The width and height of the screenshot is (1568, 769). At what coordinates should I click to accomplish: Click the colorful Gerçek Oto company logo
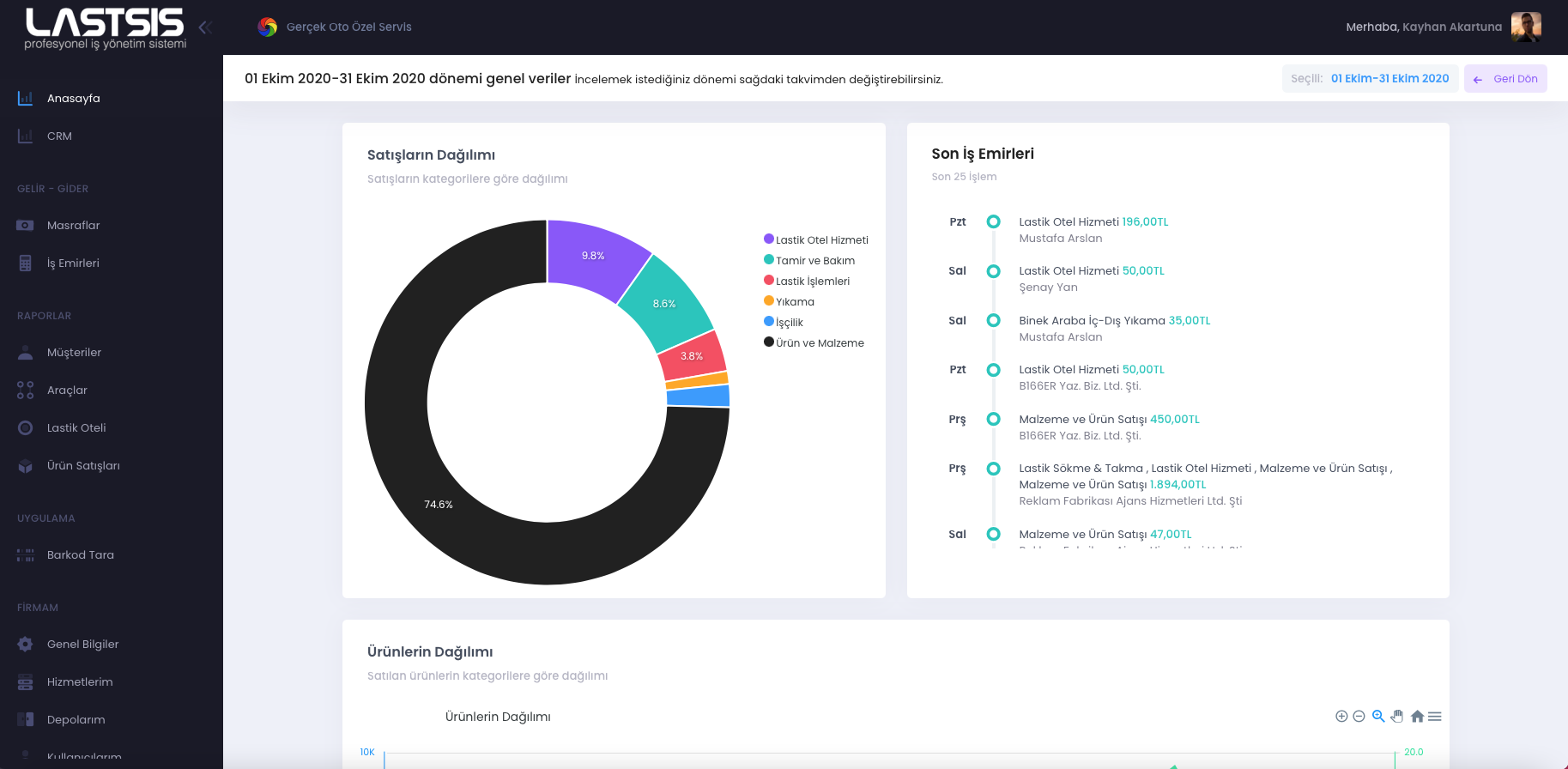pyautogui.click(x=268, y=27)
